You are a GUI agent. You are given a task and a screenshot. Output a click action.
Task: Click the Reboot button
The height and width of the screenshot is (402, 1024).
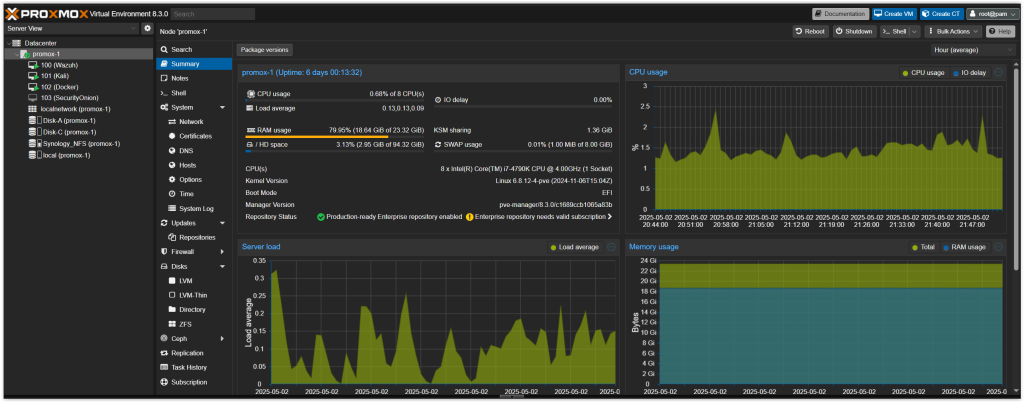coord(810,31)
